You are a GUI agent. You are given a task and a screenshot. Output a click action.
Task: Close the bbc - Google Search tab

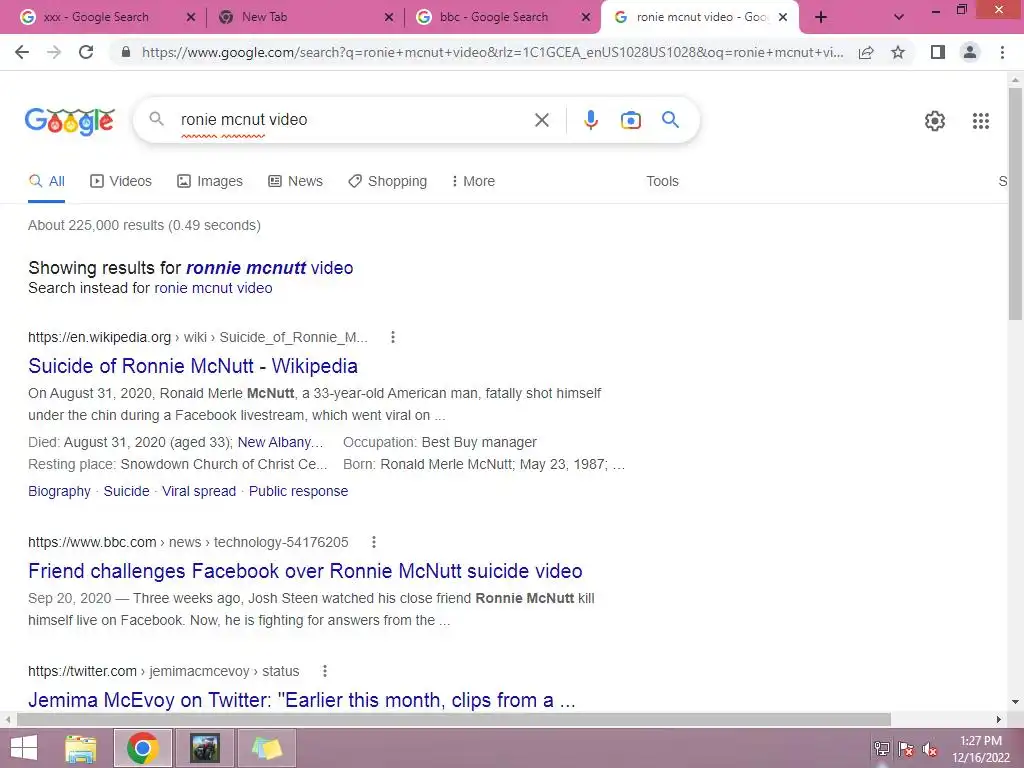pyautogui.click(x=587, y=18)
